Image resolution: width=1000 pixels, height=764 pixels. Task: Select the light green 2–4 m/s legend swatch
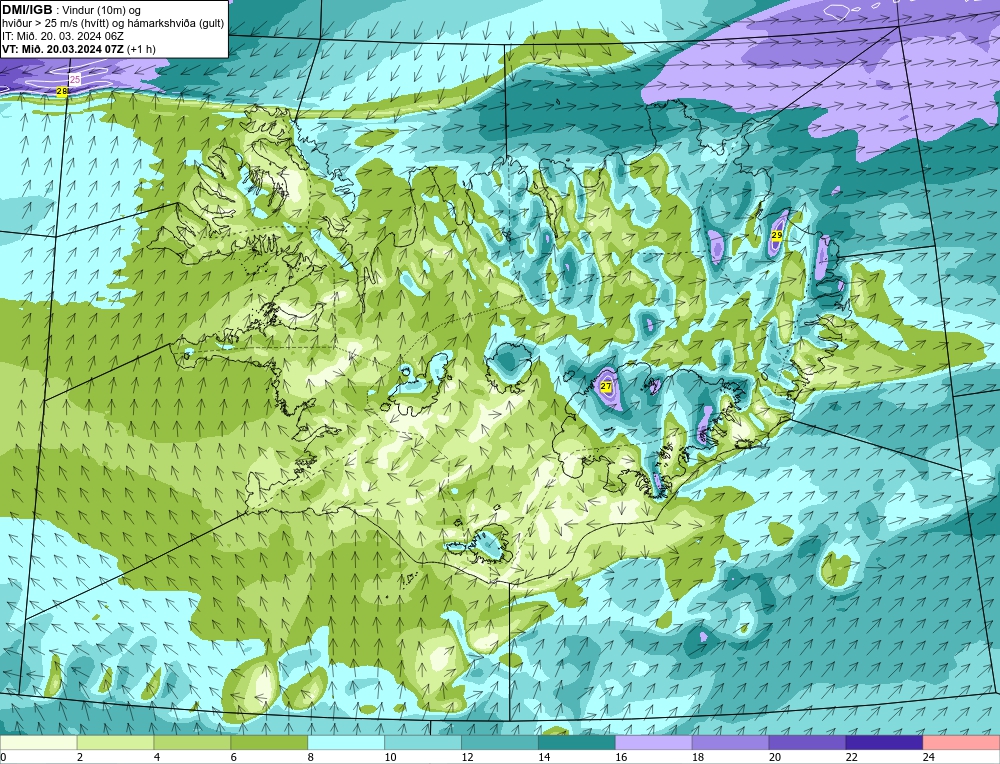click(x=115, y=743)
